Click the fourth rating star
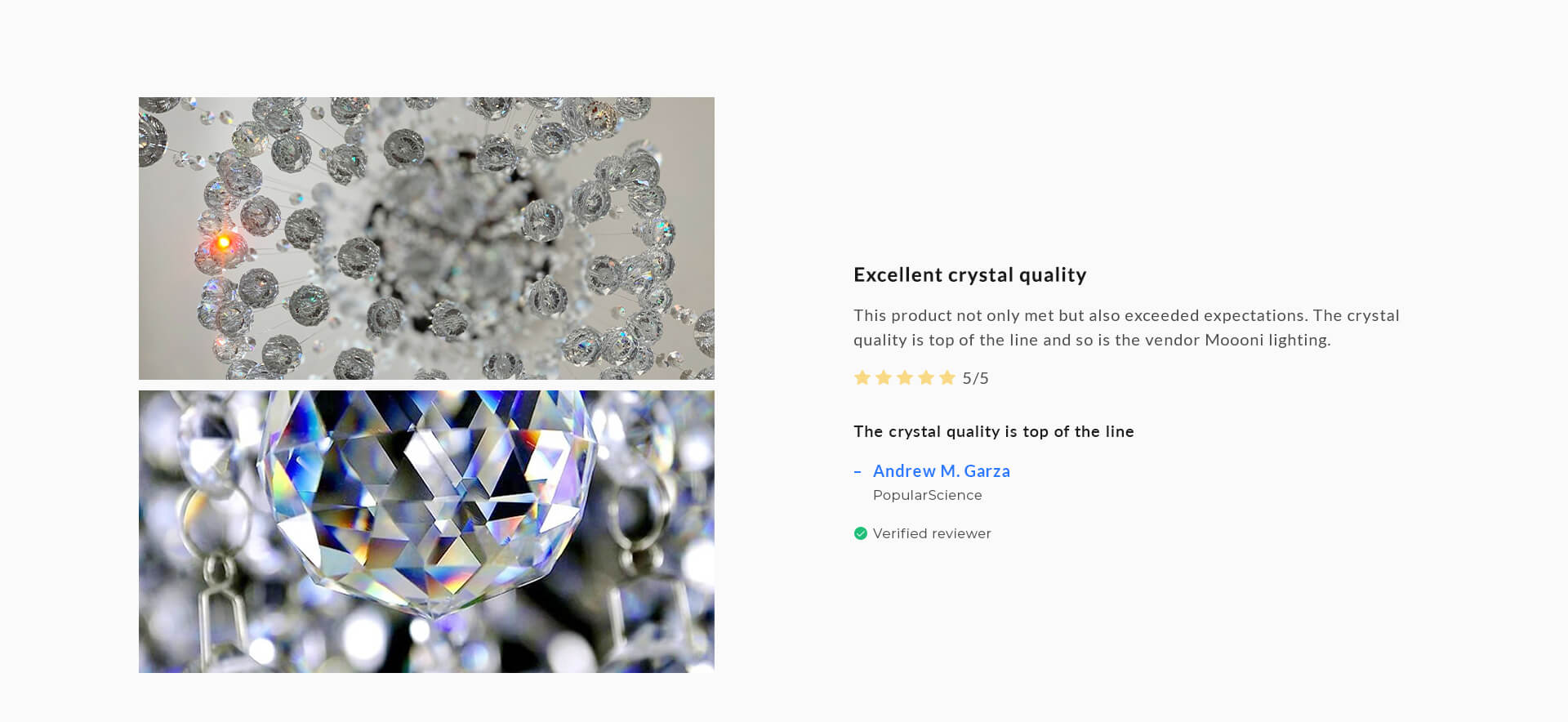The height and width of the screenshot is (722, 1568). click(x=925, y=377)
